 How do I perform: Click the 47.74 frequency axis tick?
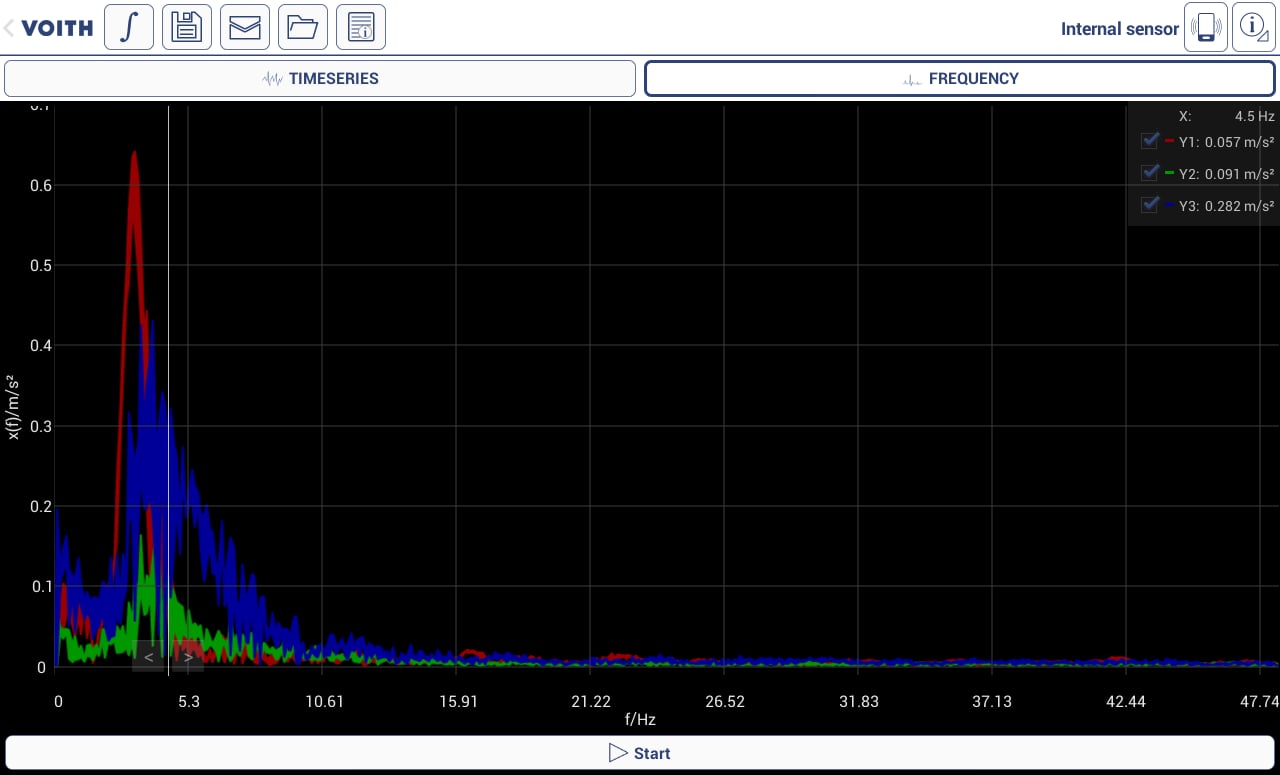(1259, 701)
